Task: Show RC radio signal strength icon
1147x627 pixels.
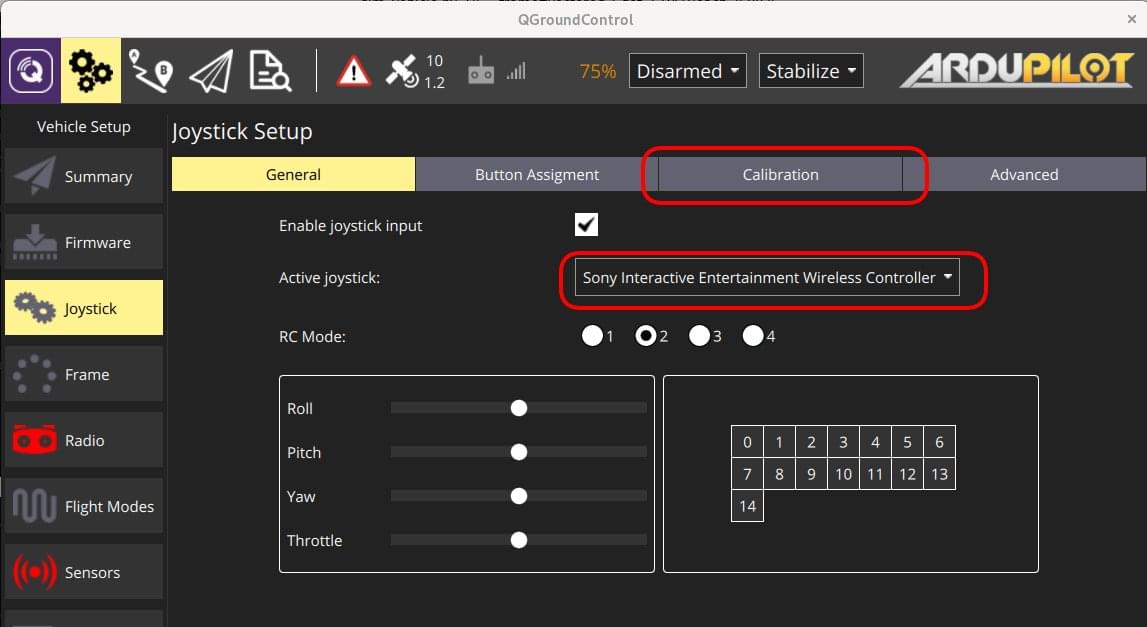Action: tap(496, 72)
